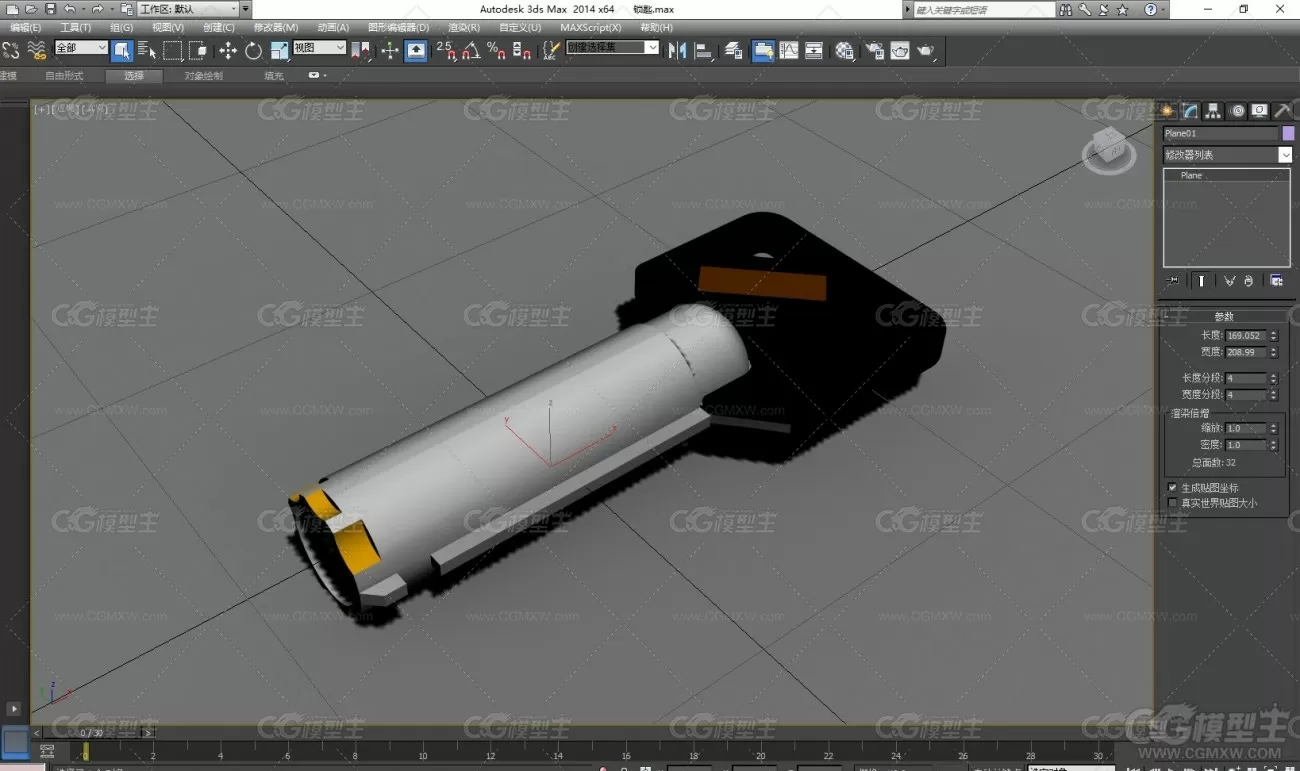Click Edit Named Selection Sets icon
1300x771 pixels.
pos(551,50)
